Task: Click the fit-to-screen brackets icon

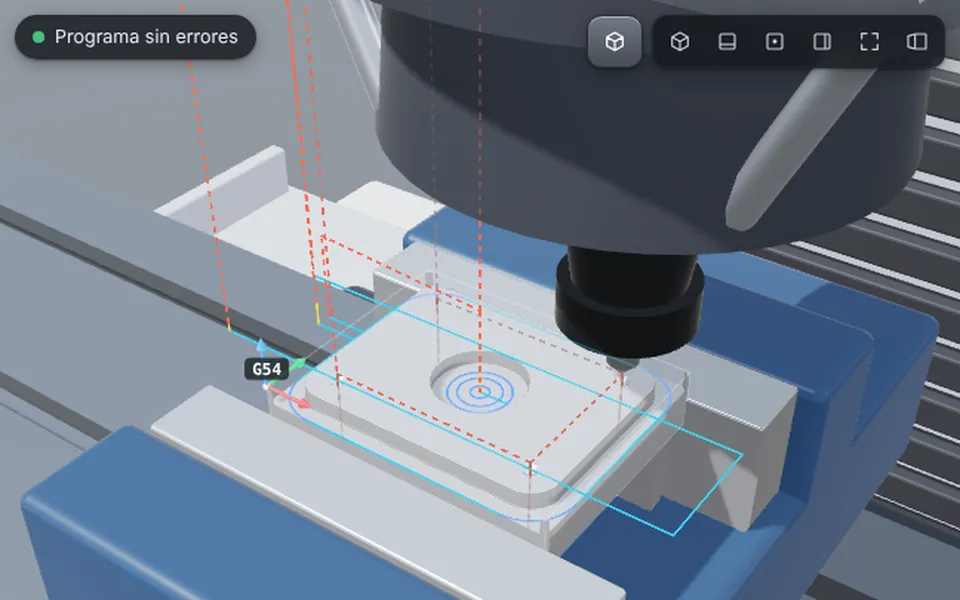Action: (869, 42)
